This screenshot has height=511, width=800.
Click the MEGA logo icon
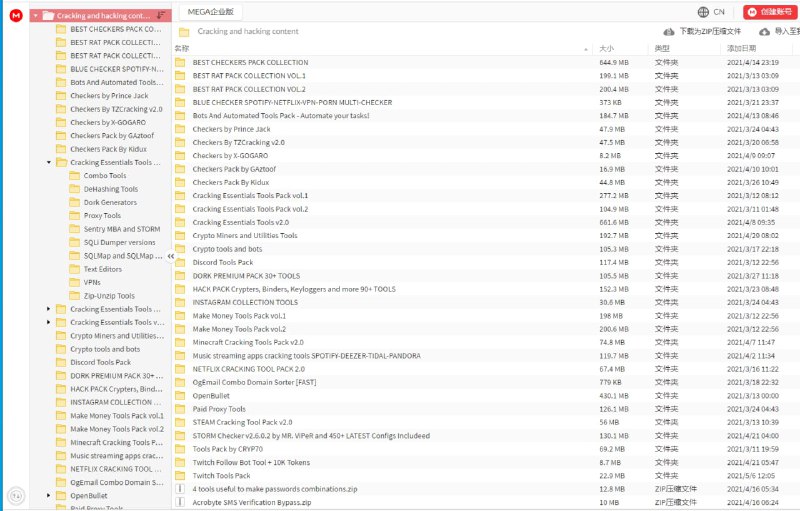pyautogui.click(x=16, y=16)
